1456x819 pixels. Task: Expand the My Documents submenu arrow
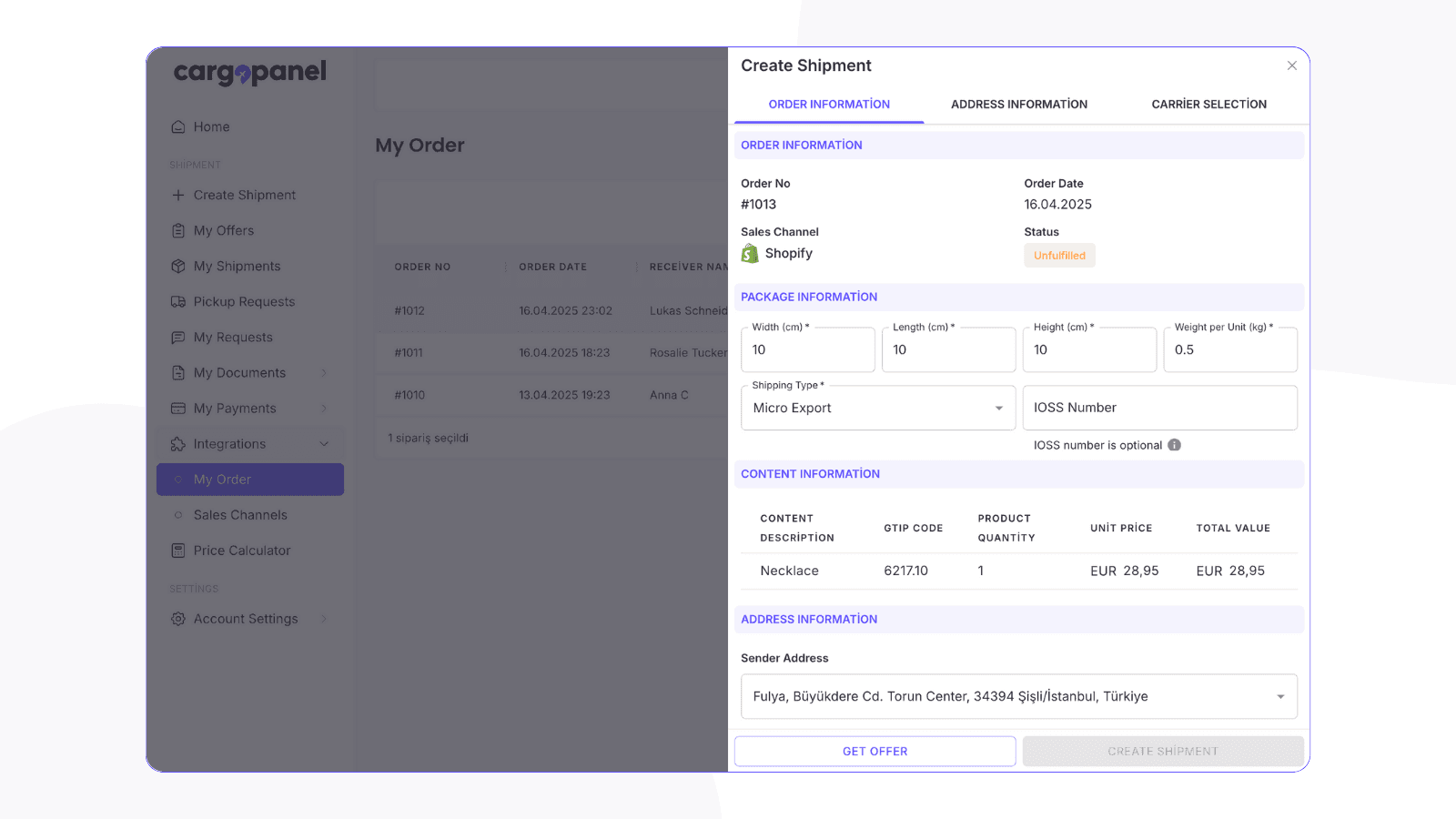click(324, 373)
